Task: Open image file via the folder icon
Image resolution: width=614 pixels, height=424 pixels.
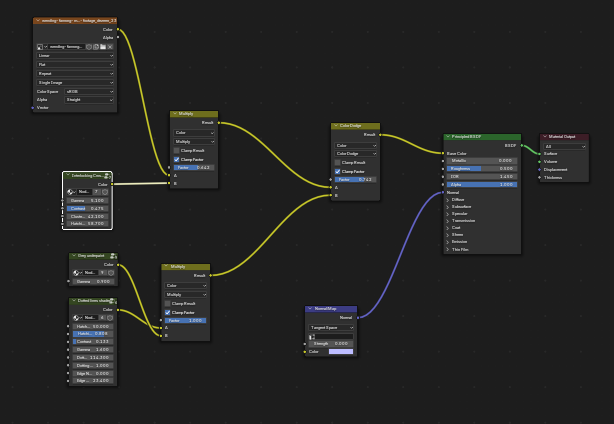Action: tap(103, 47)
